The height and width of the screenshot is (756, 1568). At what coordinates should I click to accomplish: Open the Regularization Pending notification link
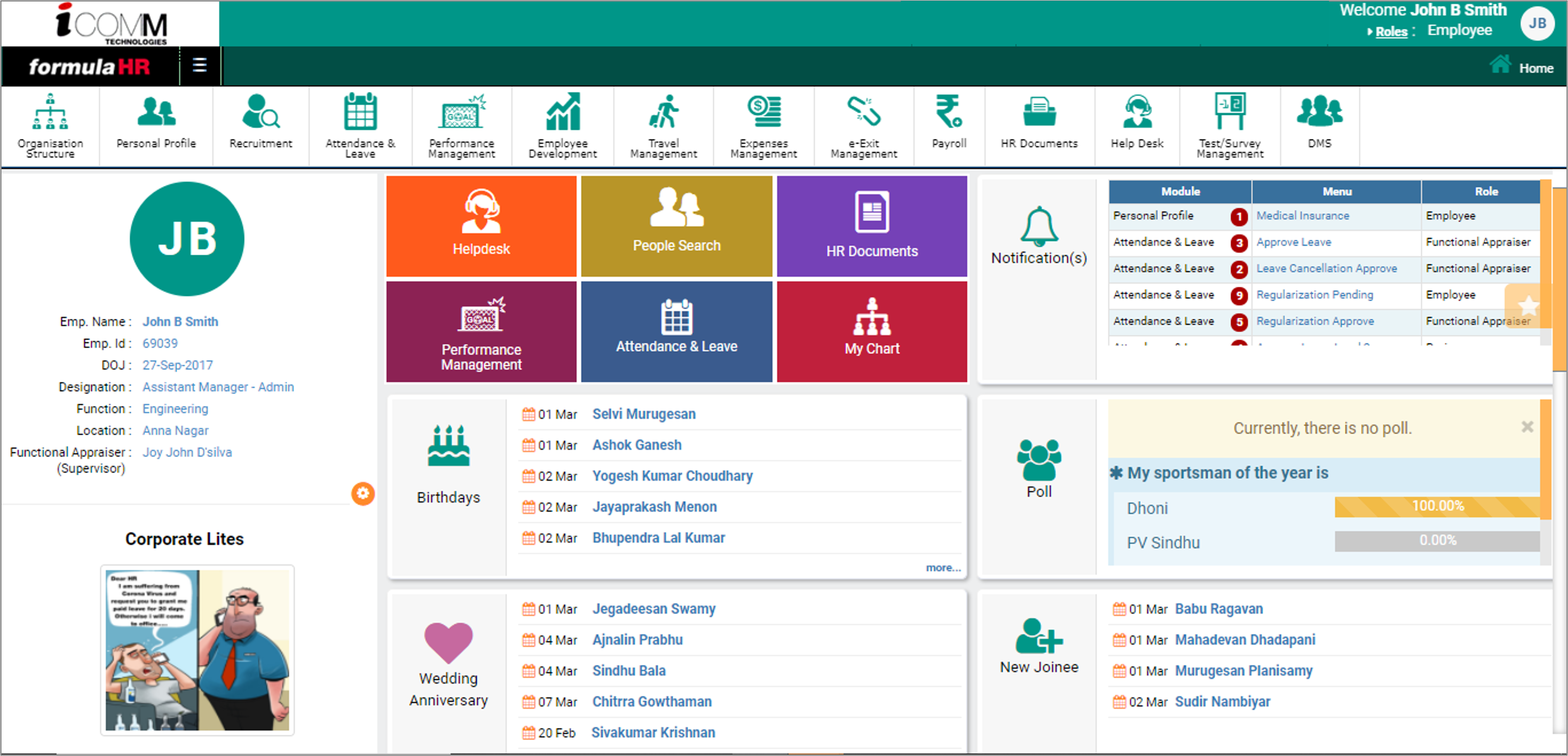tap(1314, 294)
